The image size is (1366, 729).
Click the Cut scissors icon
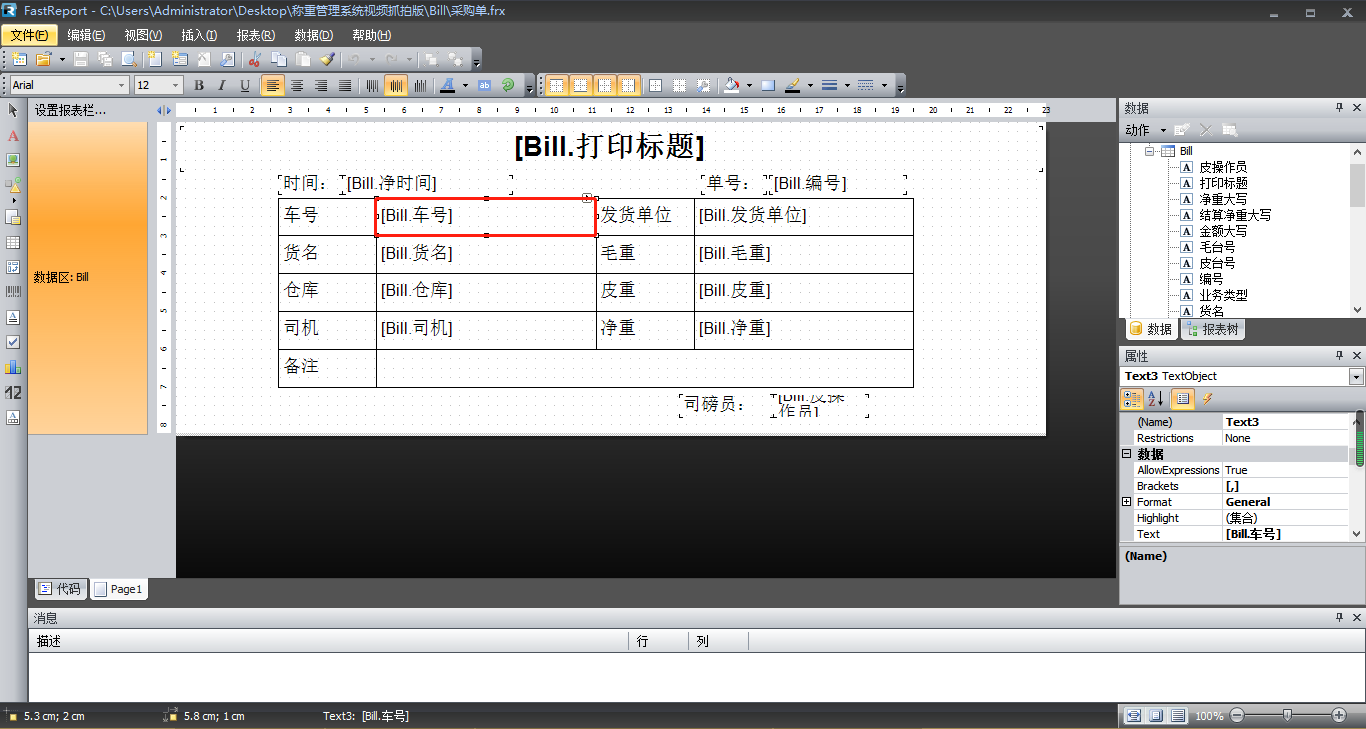point(254,60)
